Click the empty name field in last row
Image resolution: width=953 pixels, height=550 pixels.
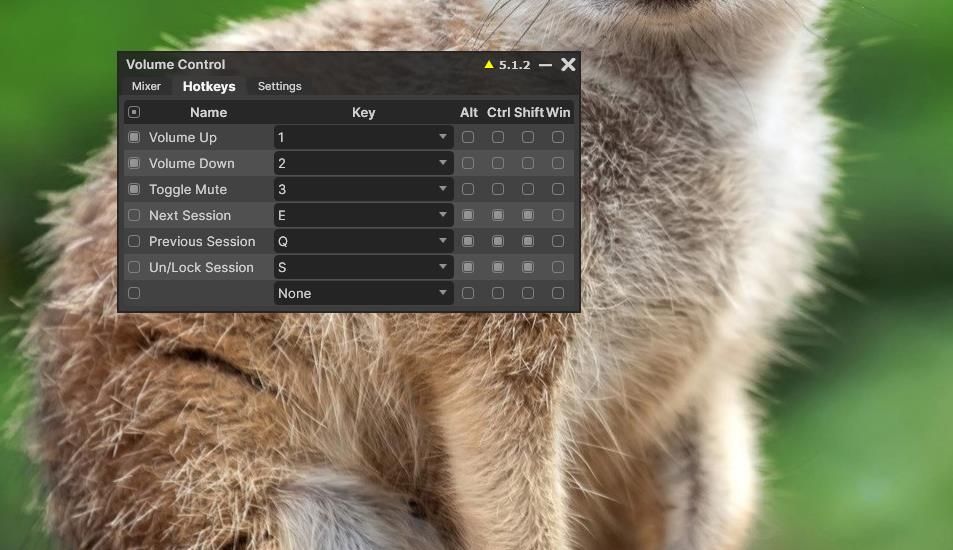(x=205, y=293)
